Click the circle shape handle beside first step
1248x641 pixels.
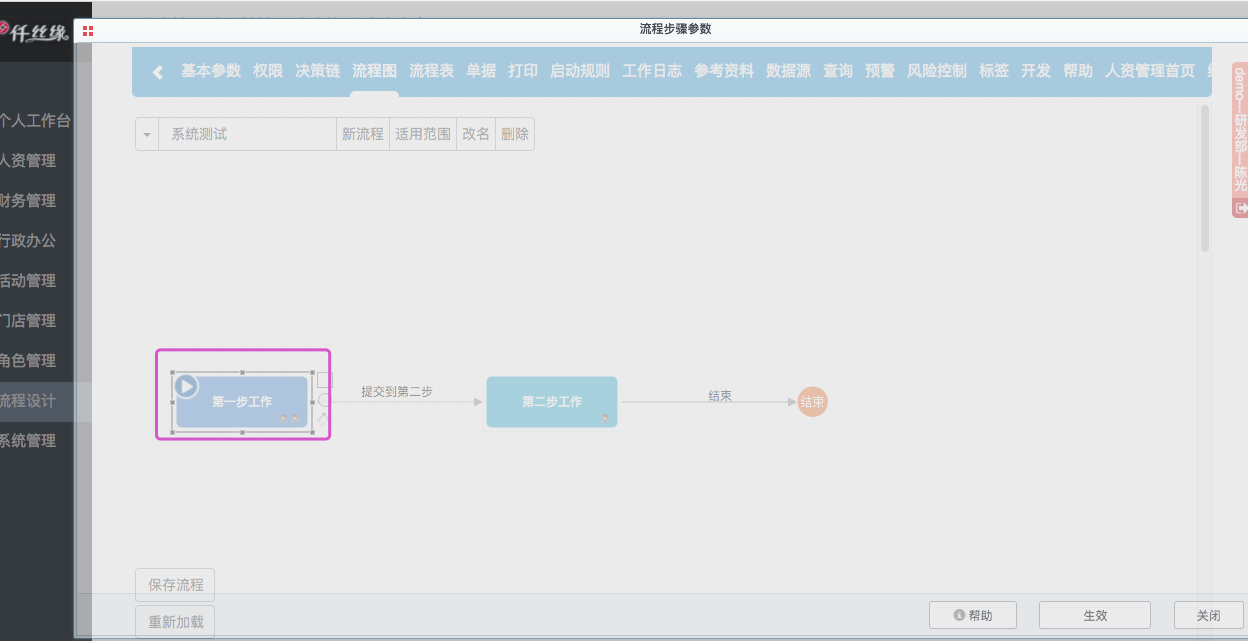[x=324, y=400]
